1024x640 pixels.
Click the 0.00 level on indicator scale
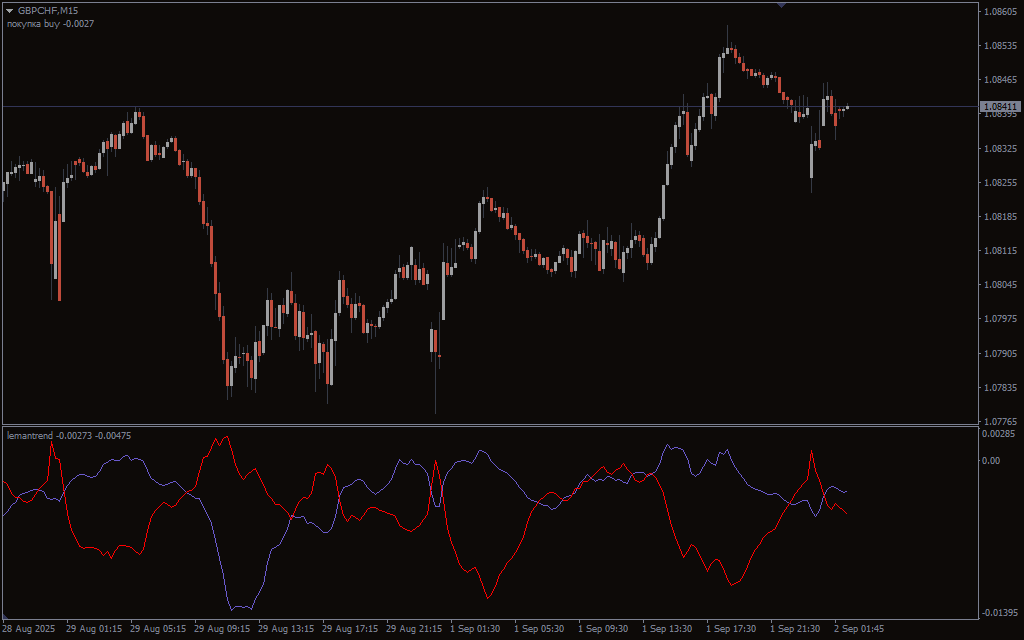990,461
